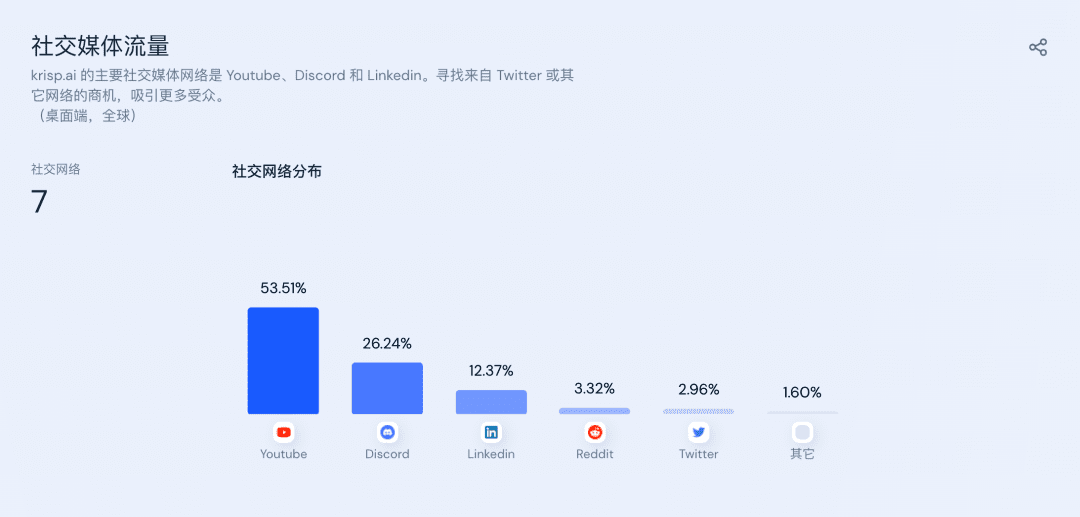Viewport: 1080px width, 517px height.
Task: Click the Discord 26.24% bar
Action: click(387, 388)
